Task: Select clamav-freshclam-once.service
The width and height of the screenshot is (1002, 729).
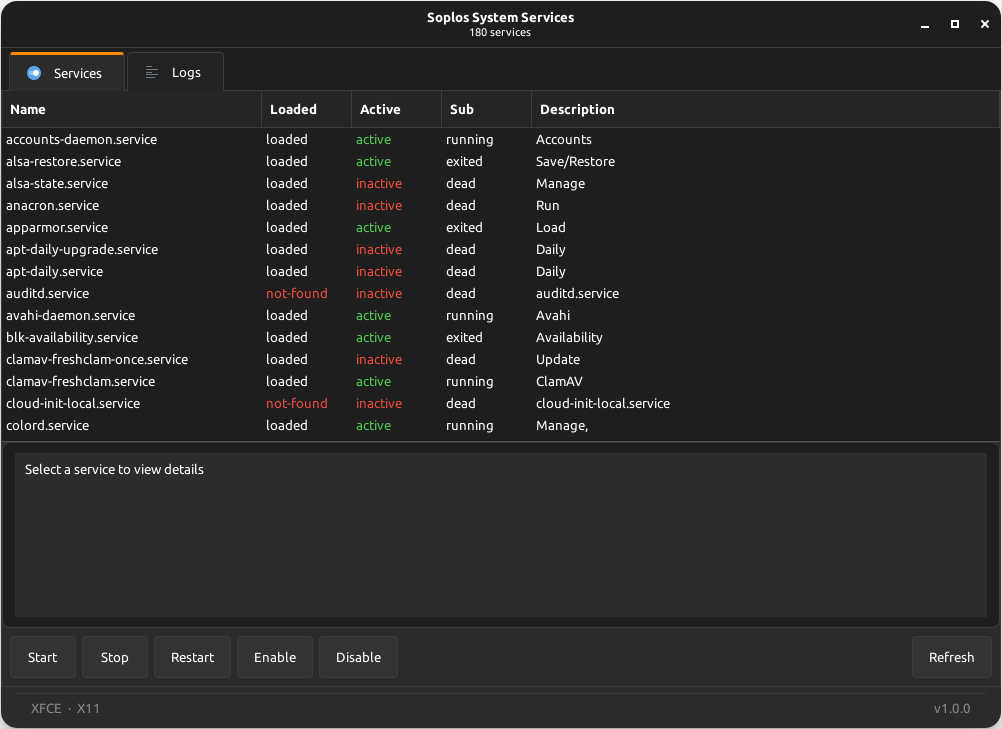Action: 500,360
